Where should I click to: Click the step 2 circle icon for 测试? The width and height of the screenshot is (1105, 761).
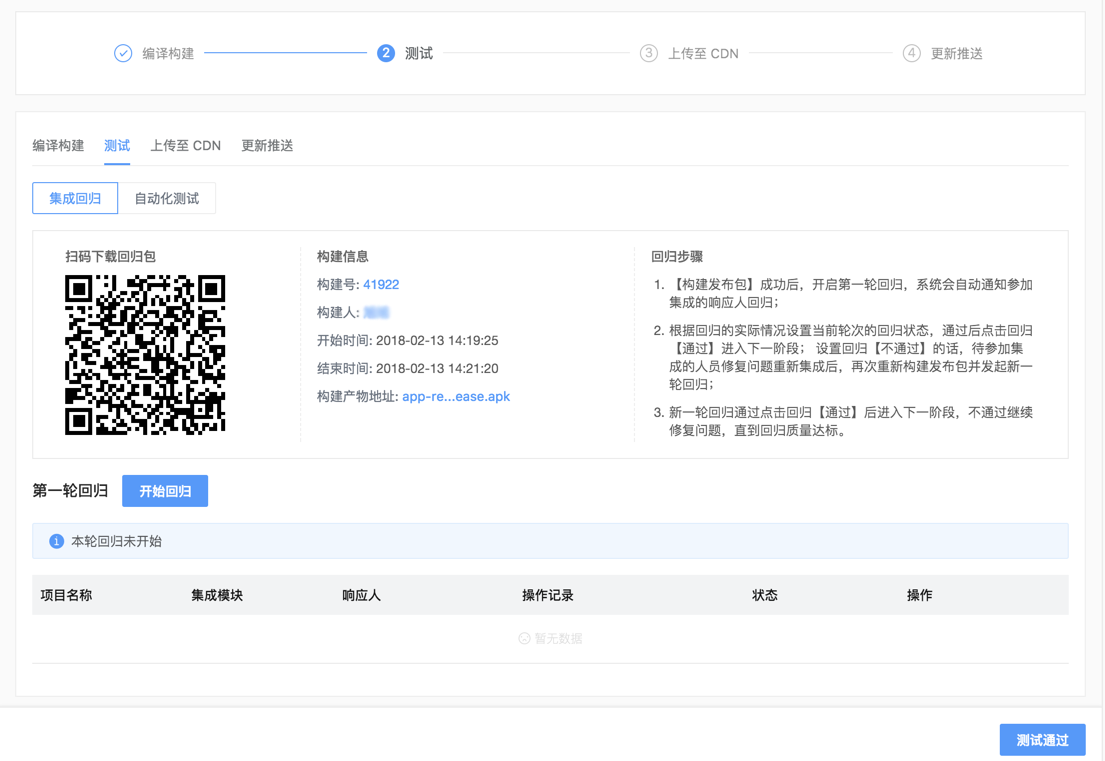click(x=385, y=54)
